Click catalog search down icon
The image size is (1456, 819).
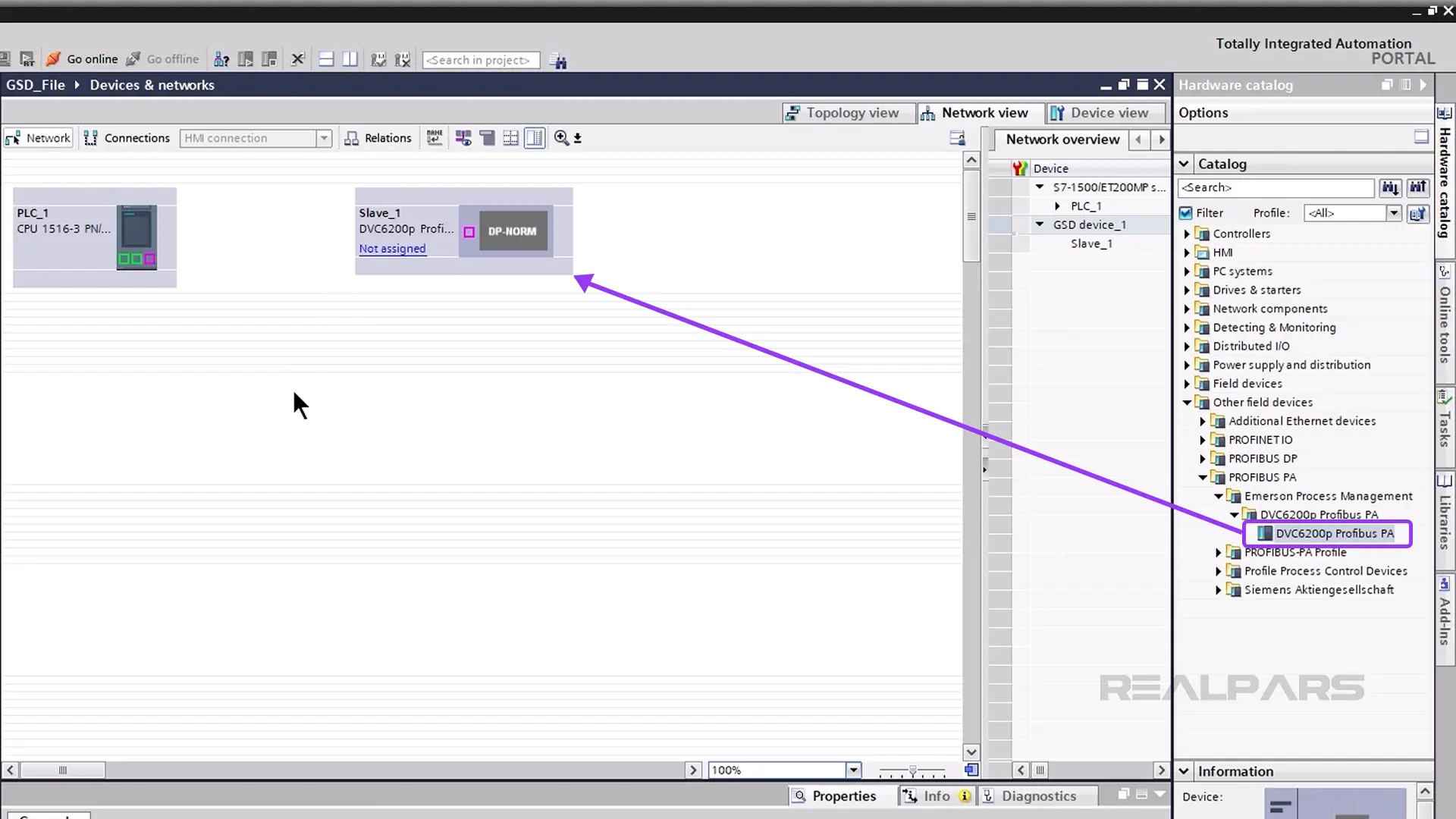pyautogui.click(x=1390, y=188)
